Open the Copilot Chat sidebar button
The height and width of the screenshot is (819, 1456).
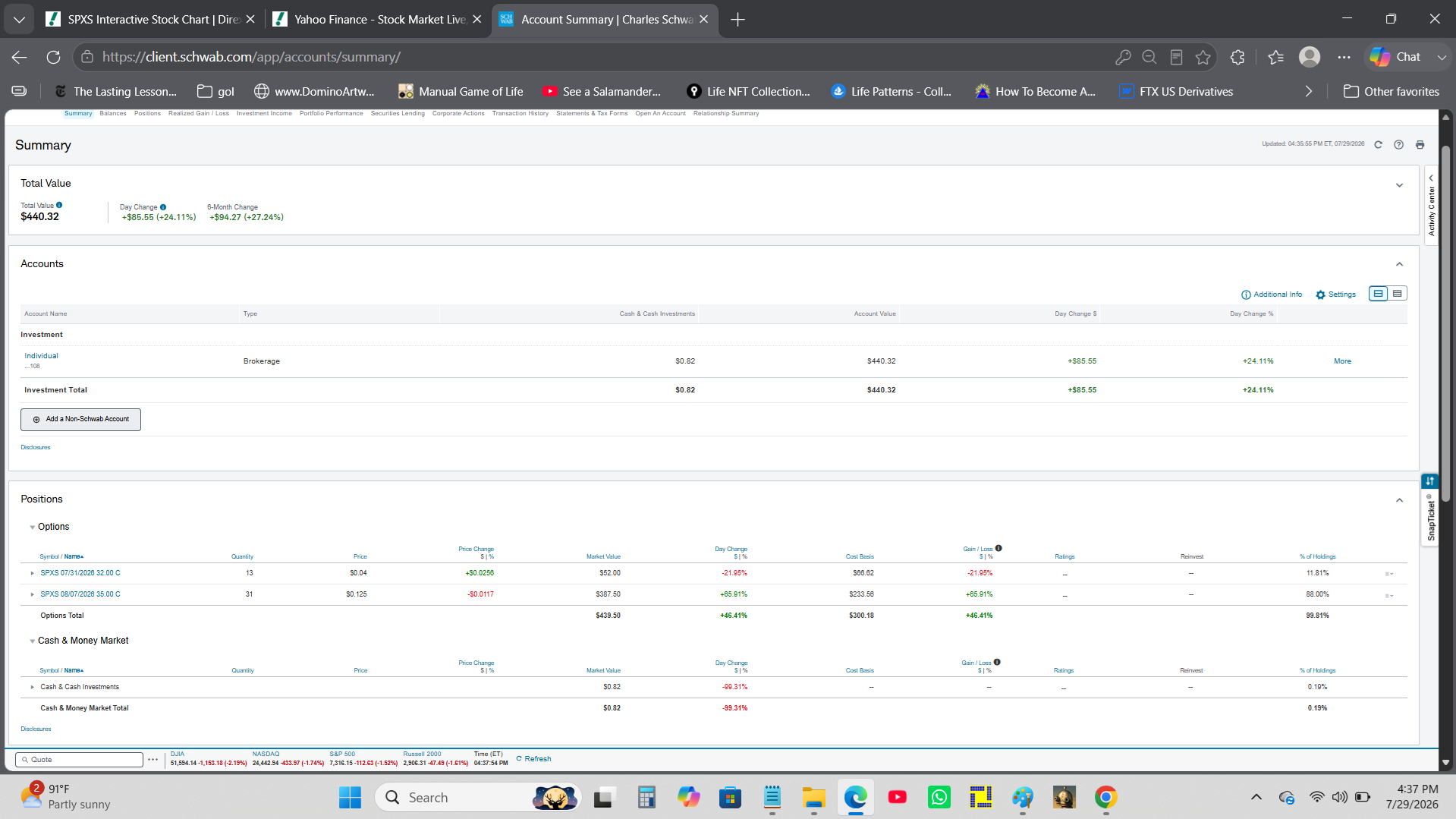pos(1397,57)
